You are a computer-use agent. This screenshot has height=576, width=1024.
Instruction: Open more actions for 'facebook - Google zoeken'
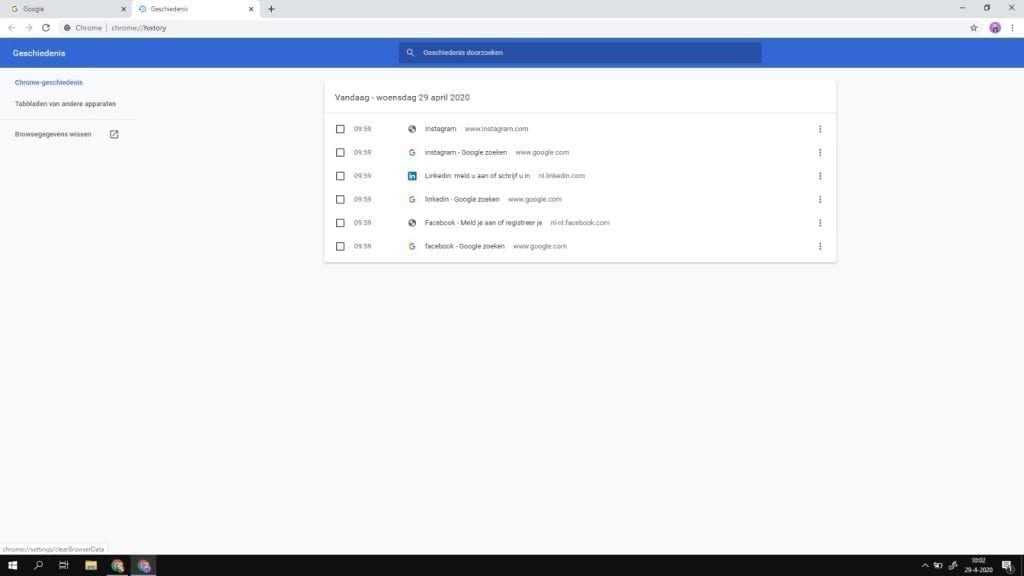(820, 247)
